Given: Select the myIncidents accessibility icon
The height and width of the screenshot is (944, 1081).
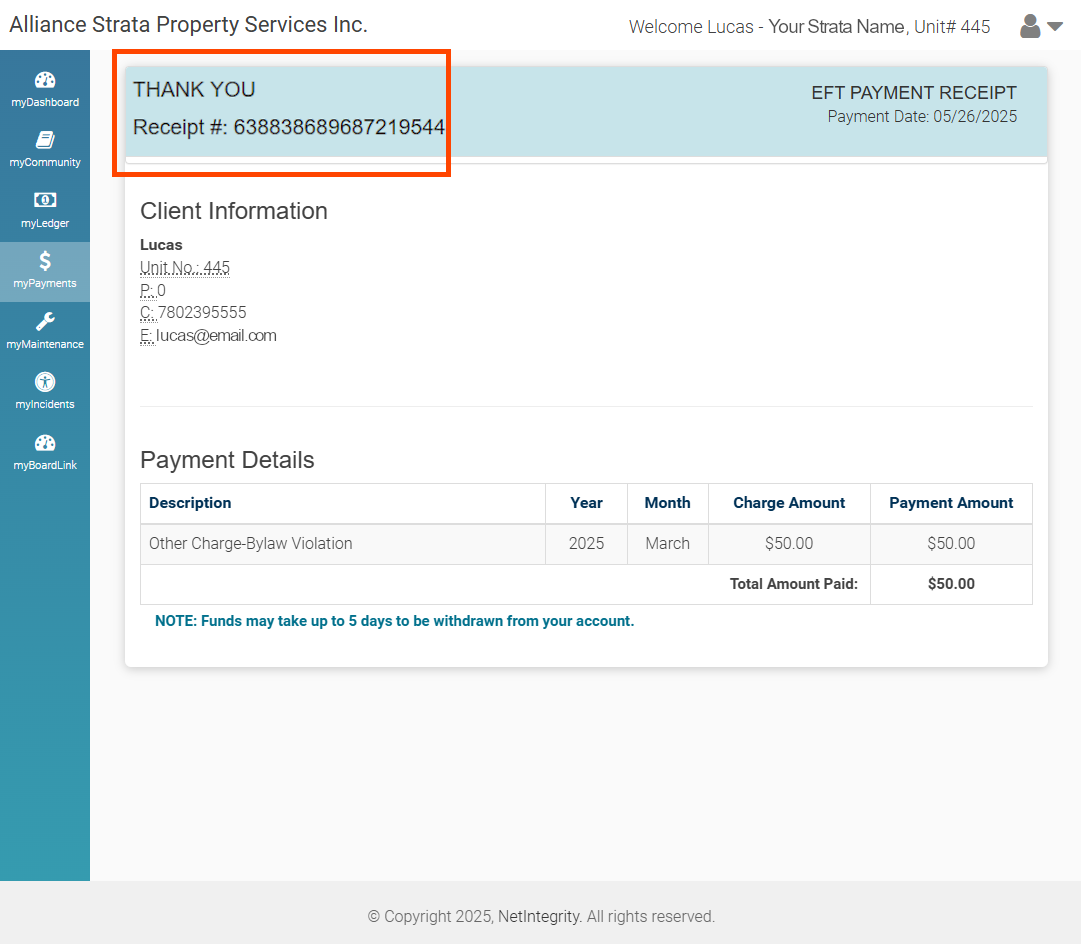Looking at the screenshot, I should tap(45, 382).
